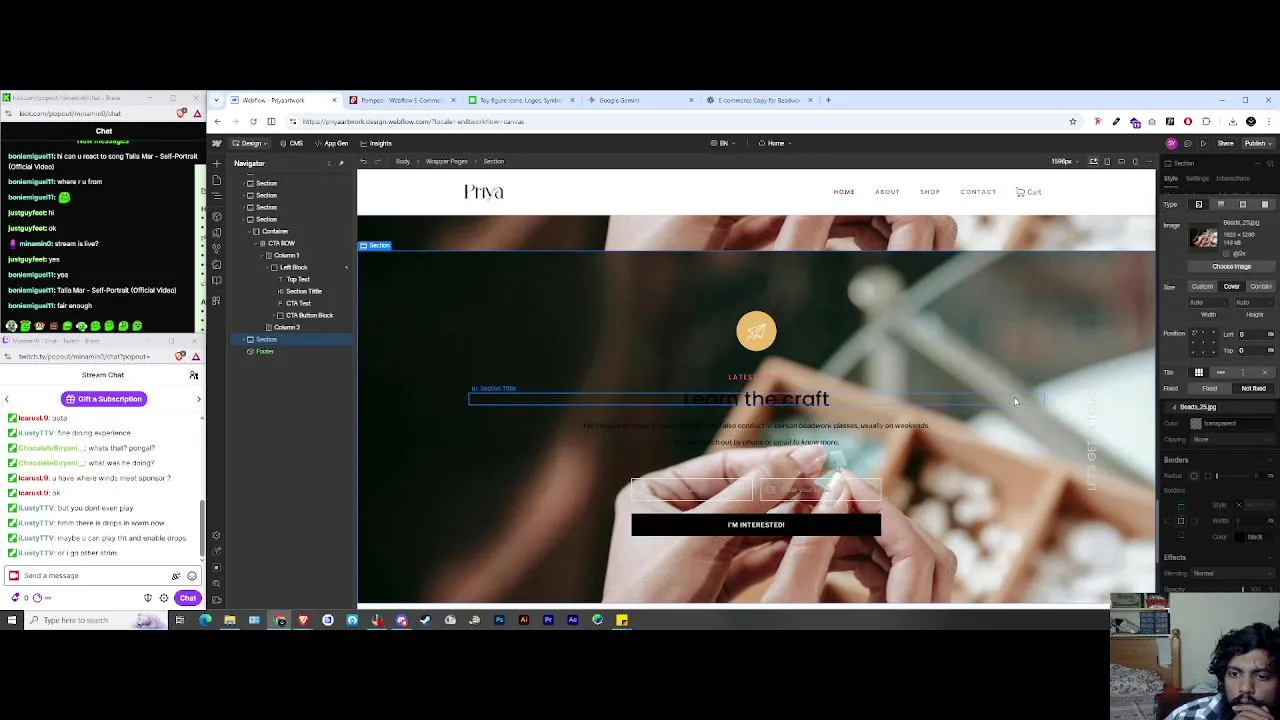Open the Pages panel icon
The height and width of the screenshot is (720, 1280).
(x=217, y=181)
